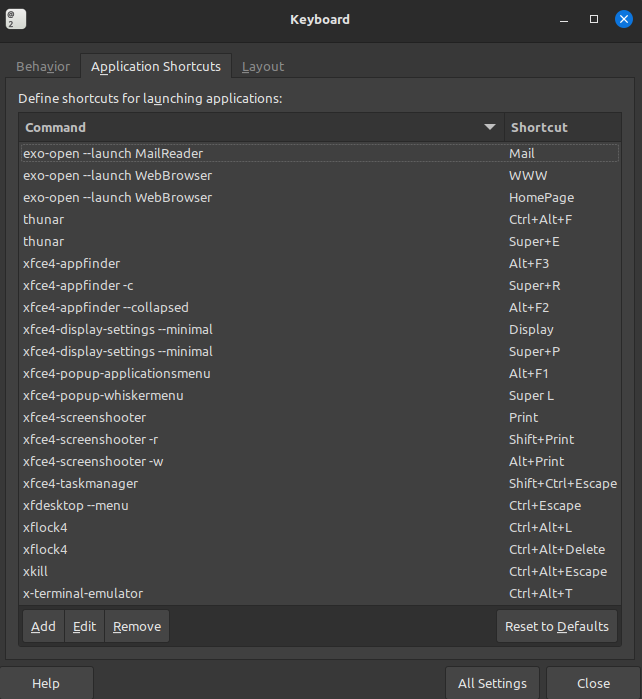
Task: Go to All Settings
Action: click(492, 683)
